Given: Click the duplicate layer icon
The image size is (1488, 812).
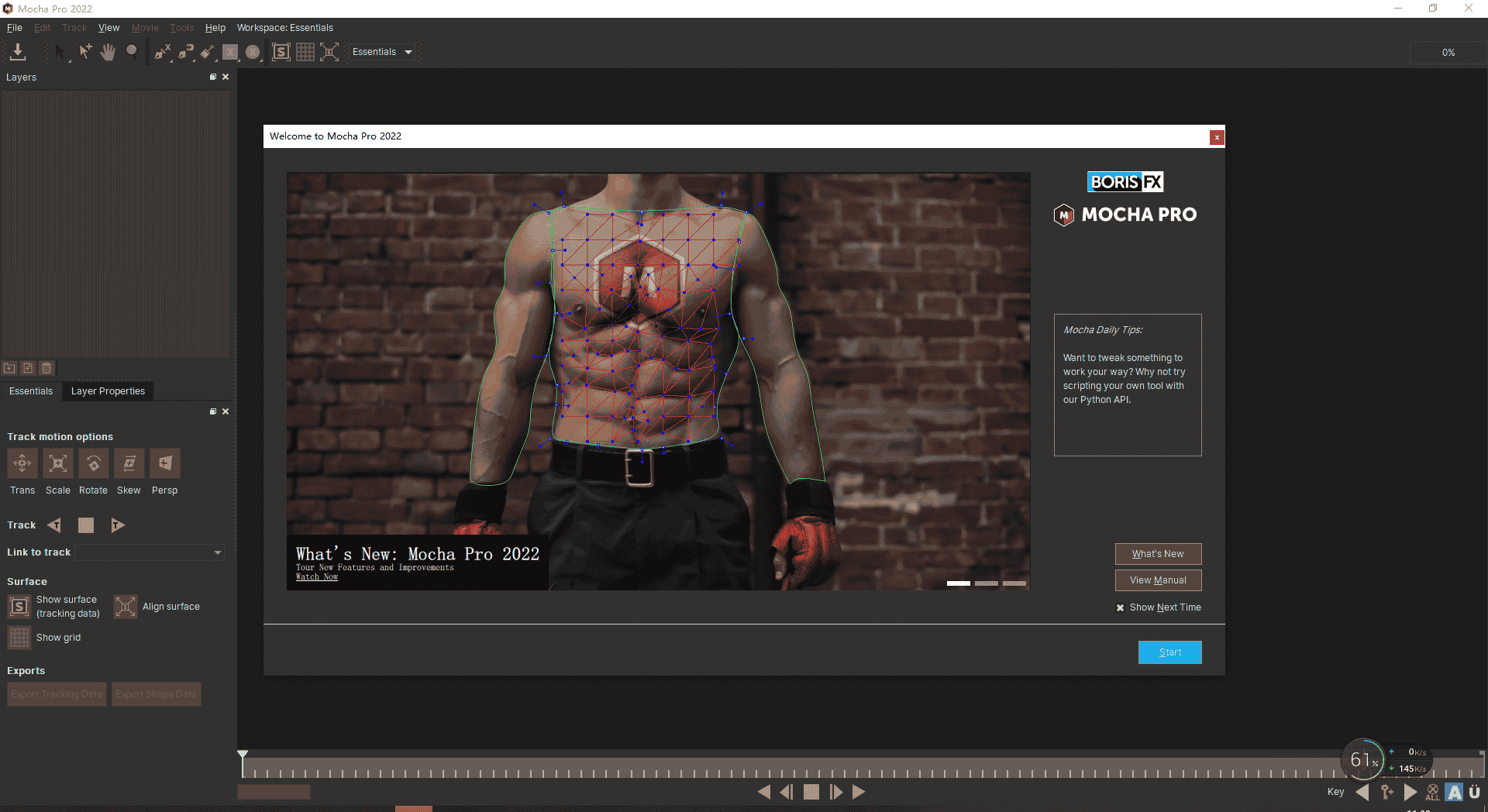Looking at the screenshot, I should pyautogui.click(x=28, y=368).
